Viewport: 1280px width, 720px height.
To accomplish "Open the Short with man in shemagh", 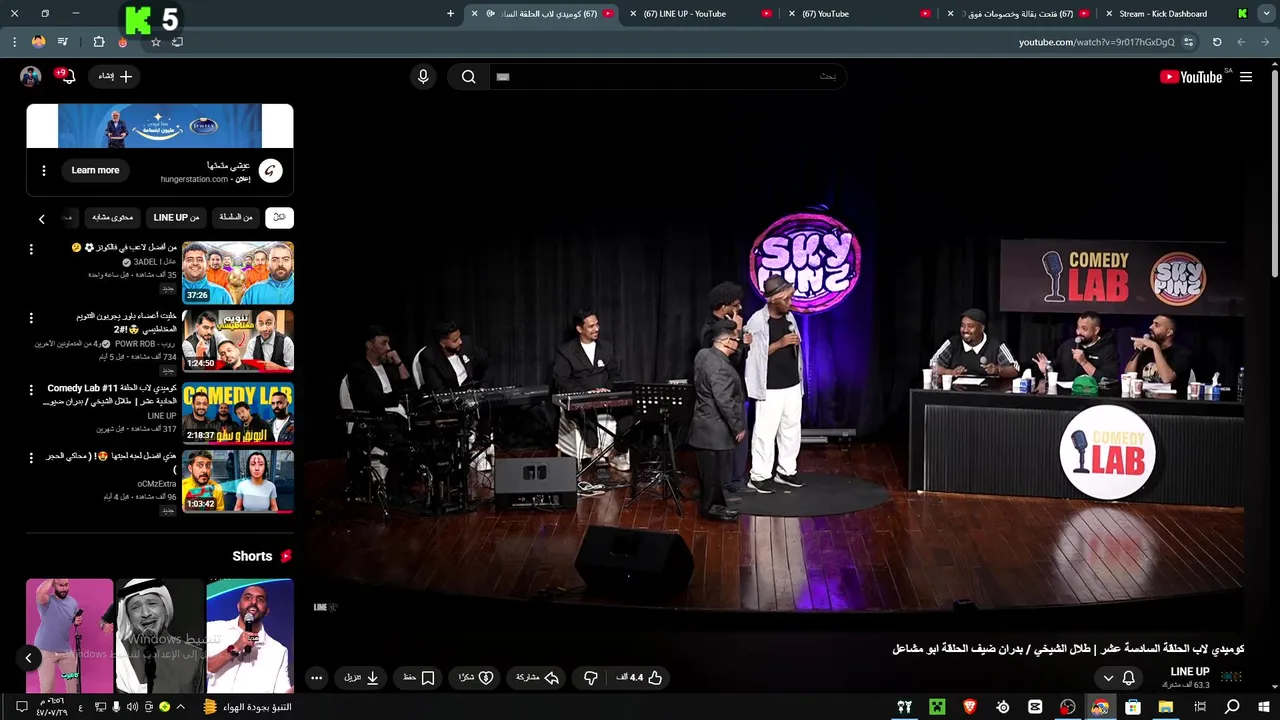I will click(x=160, y=636).
